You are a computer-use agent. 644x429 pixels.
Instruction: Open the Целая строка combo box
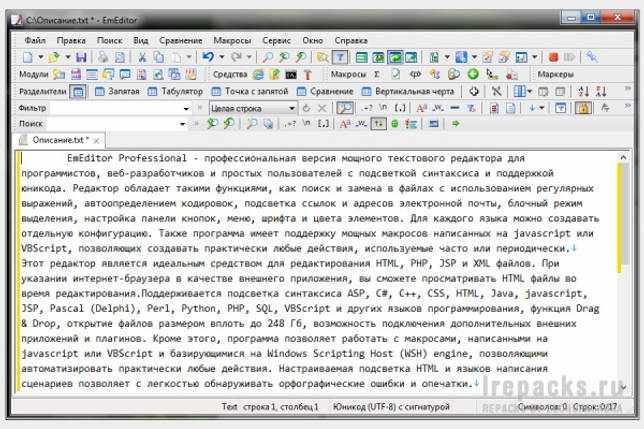coord(253,108)
